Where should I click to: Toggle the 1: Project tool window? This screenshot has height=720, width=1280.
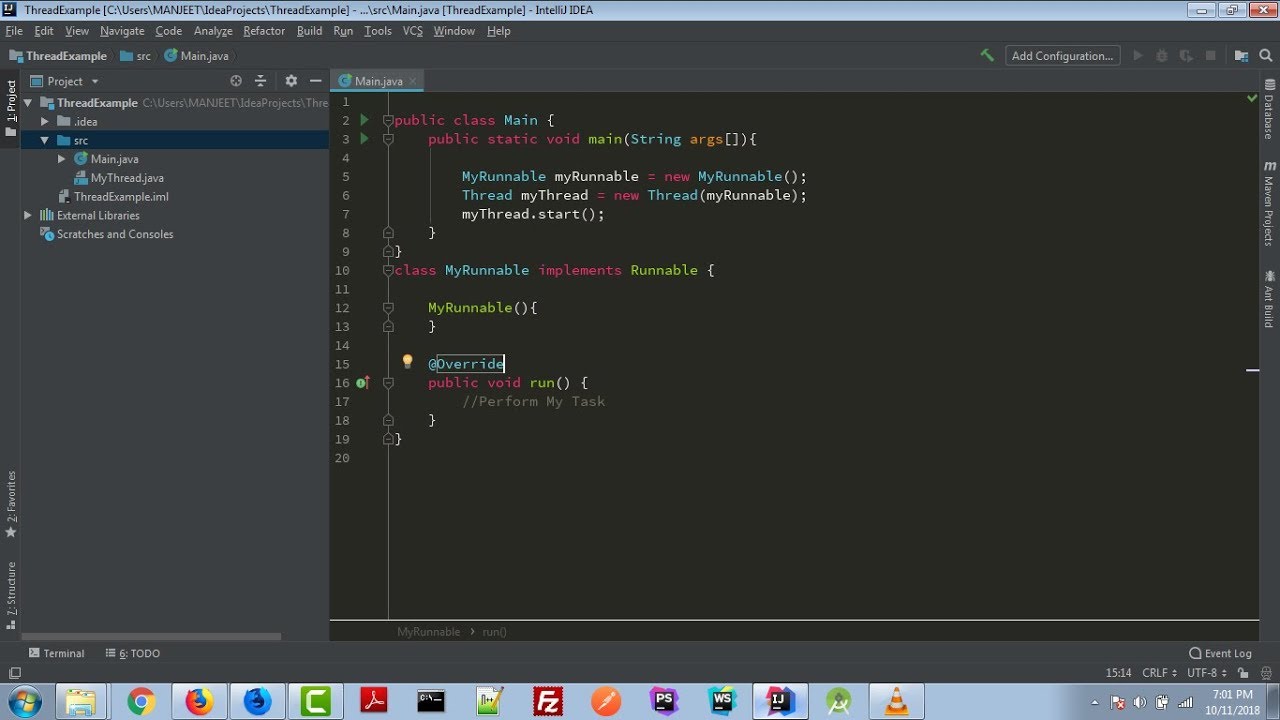click(x=11, y=108)
